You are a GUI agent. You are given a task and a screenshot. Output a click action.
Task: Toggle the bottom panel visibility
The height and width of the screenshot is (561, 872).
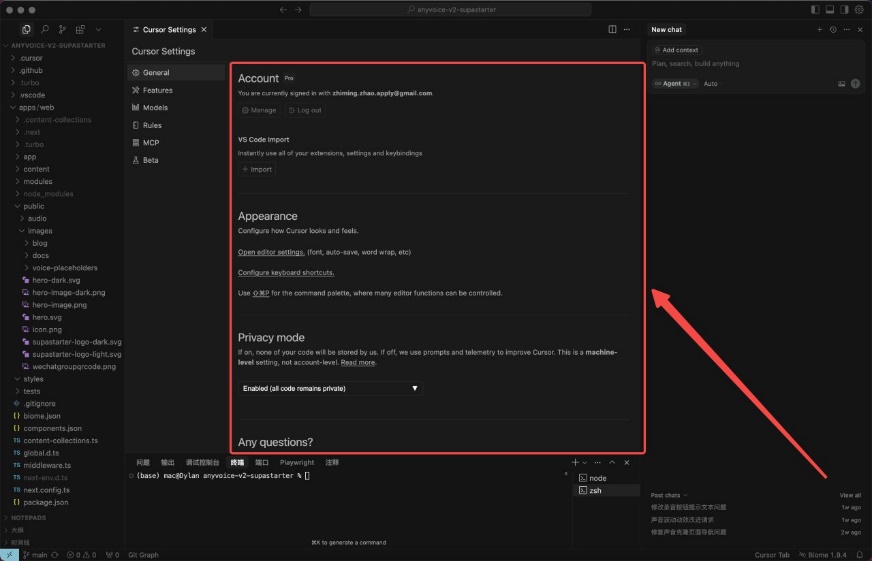[830, 9]
